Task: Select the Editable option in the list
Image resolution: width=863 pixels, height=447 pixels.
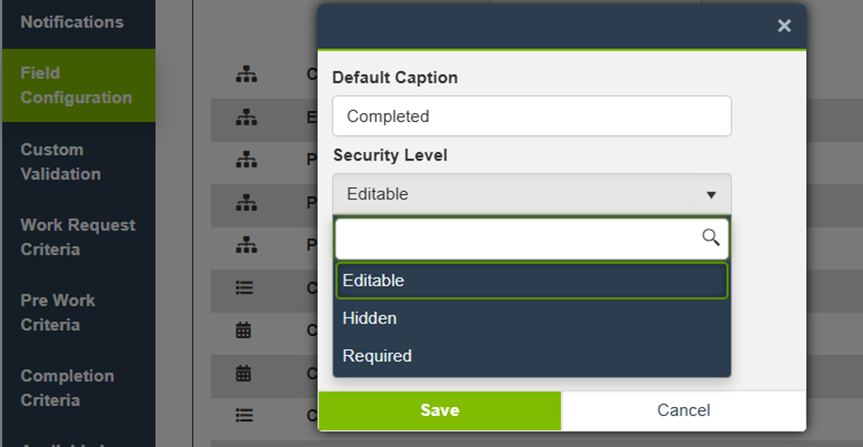Action: (531, 281)
